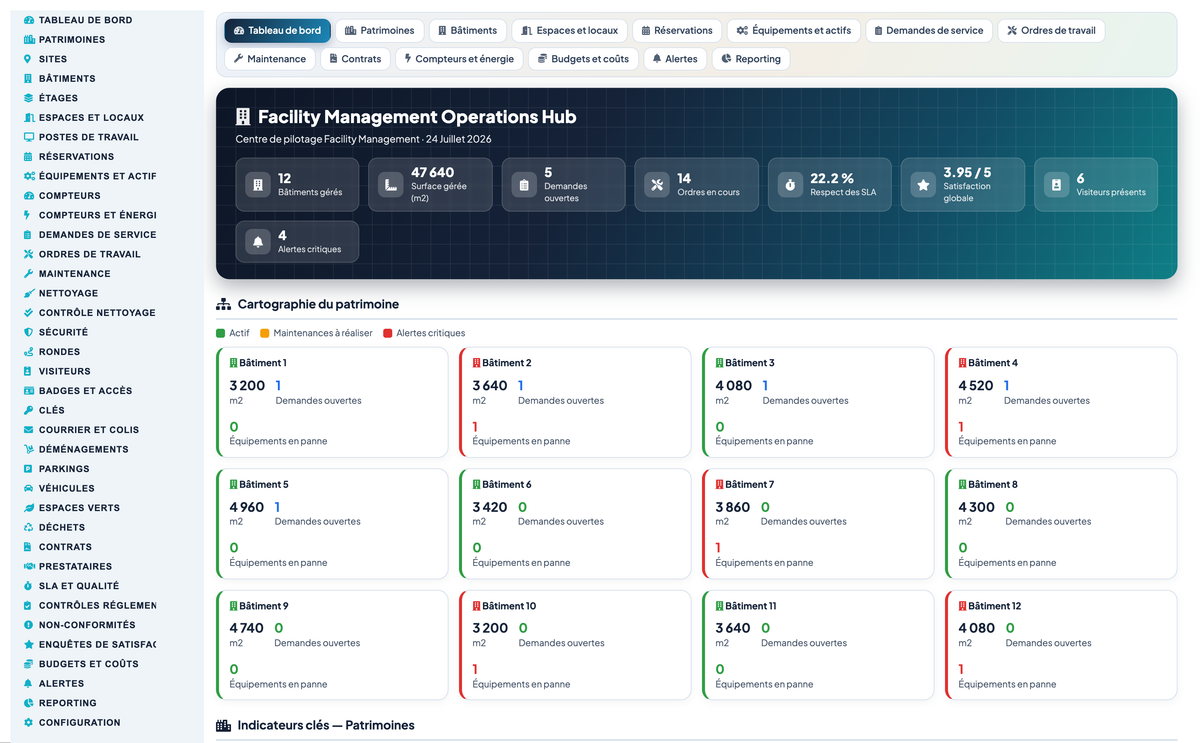
Task: Click the stopwatch icon for Respect des SLA
Action: [790, 185]
